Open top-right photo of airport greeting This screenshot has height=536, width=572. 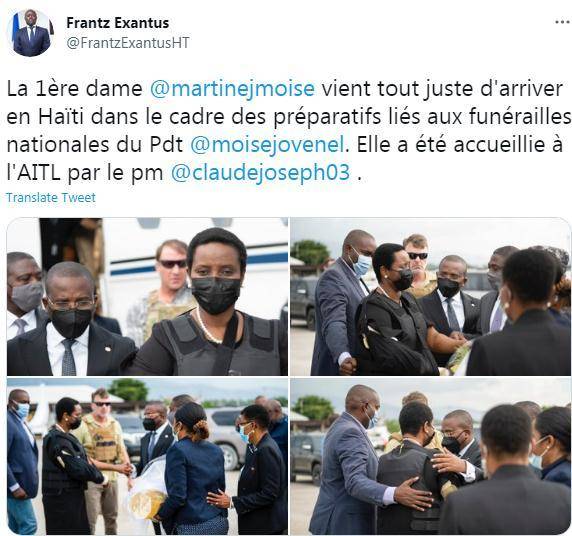point(431,297)
